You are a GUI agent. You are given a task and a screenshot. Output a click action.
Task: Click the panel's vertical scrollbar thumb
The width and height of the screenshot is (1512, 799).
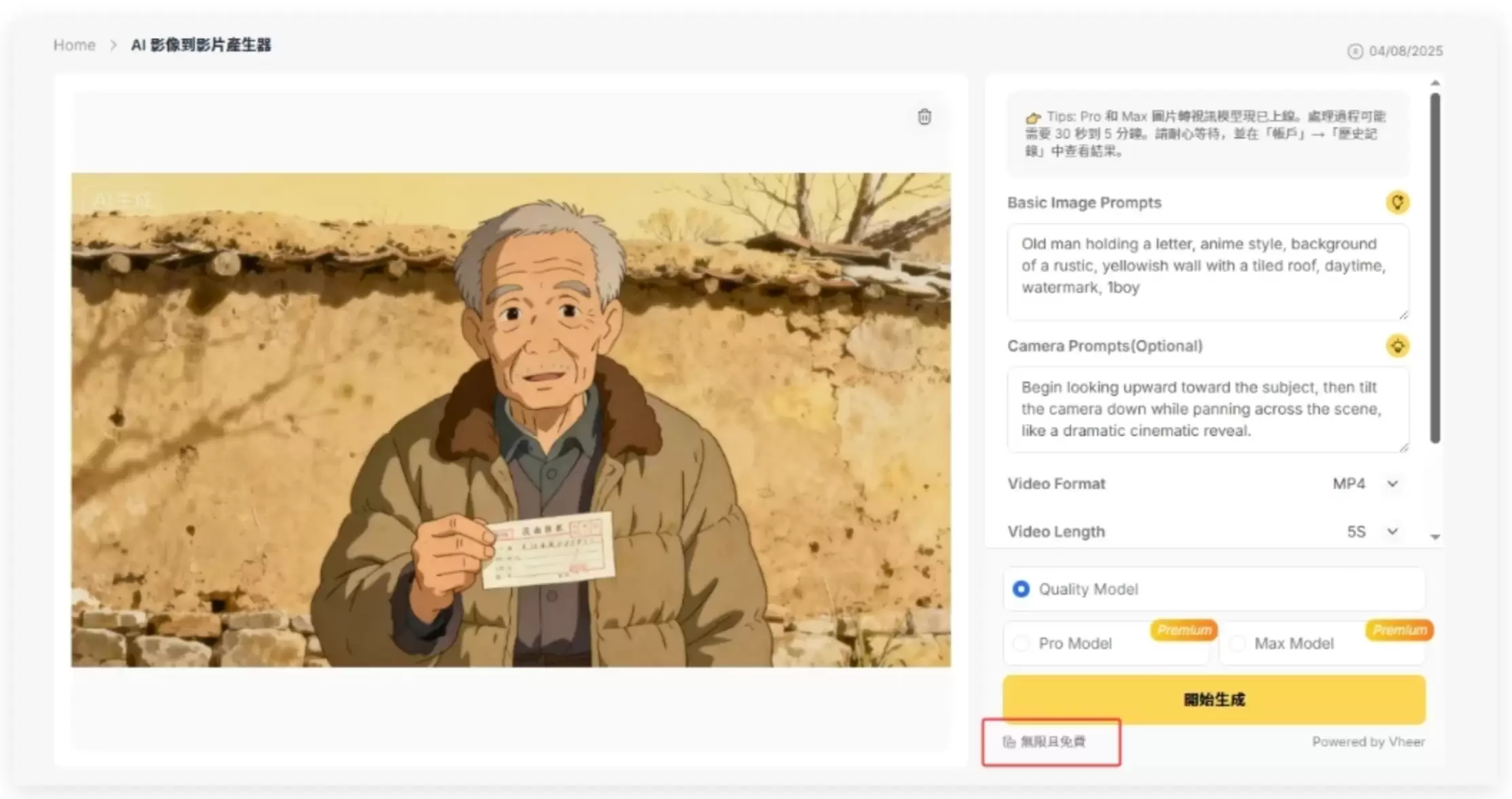(x=1435, y=268)
